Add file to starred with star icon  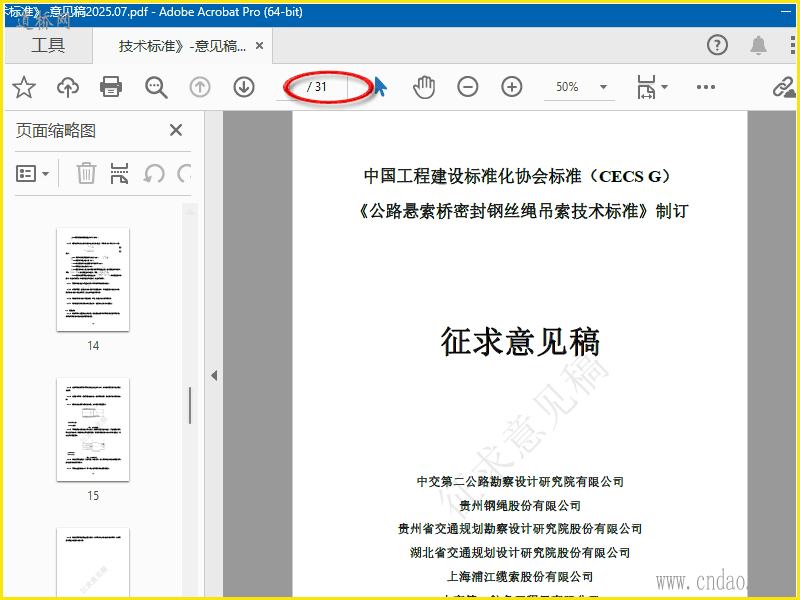pos(23,87)
